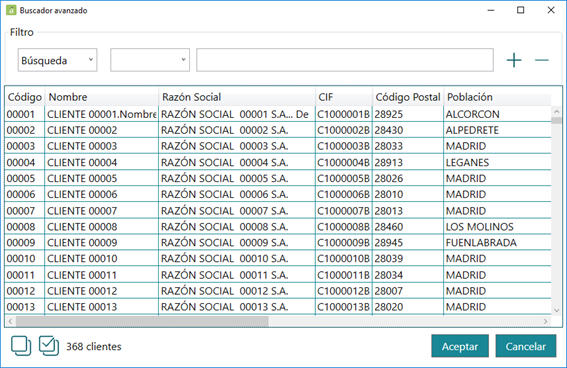This screenshot has width=567, height=368.
Task: Click the Aceptar button
Action: point(460,346)
